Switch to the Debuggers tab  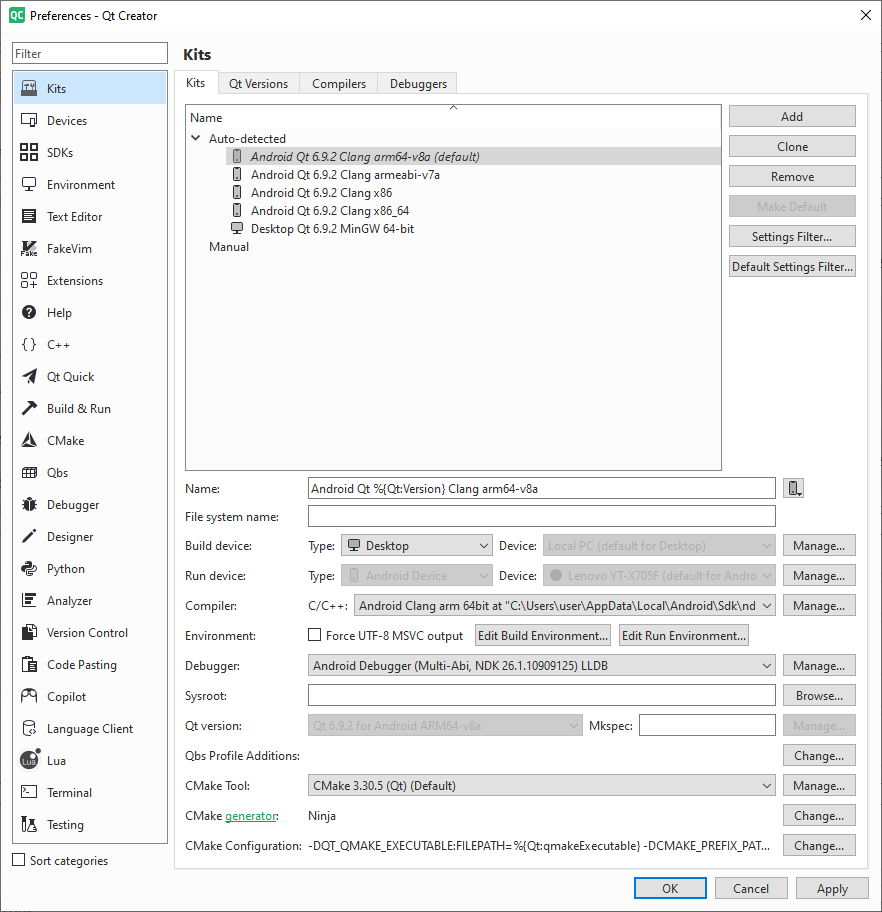[418, 84]
